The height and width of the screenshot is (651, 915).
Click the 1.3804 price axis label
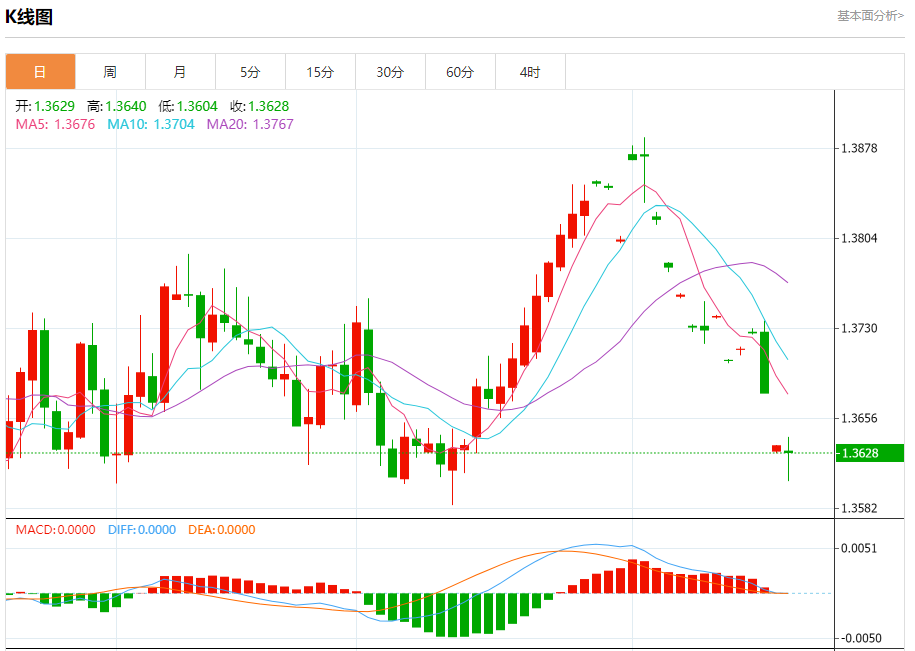pos(859,238)
